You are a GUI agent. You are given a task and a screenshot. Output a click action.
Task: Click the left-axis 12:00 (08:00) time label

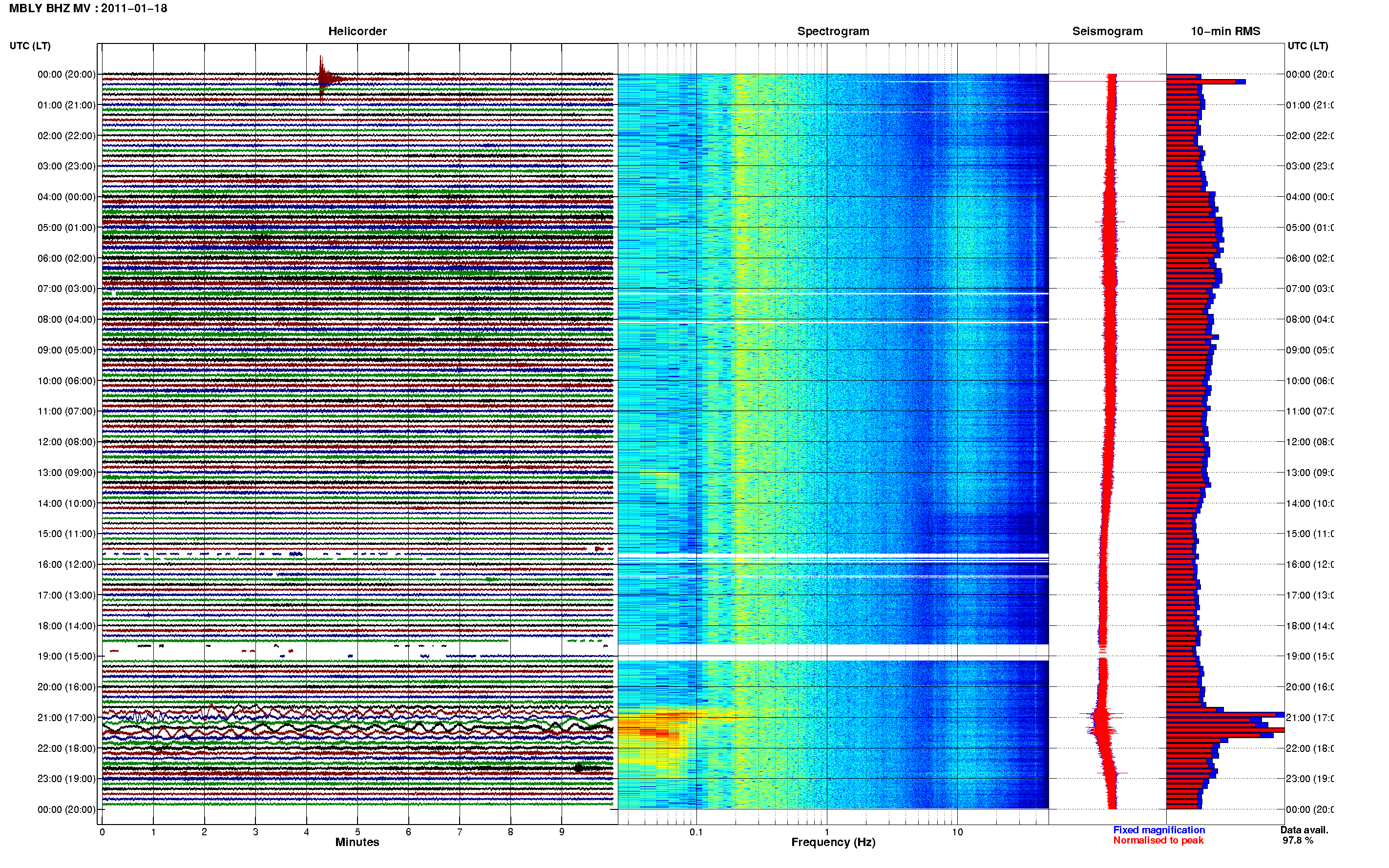(x=66, y=442)
